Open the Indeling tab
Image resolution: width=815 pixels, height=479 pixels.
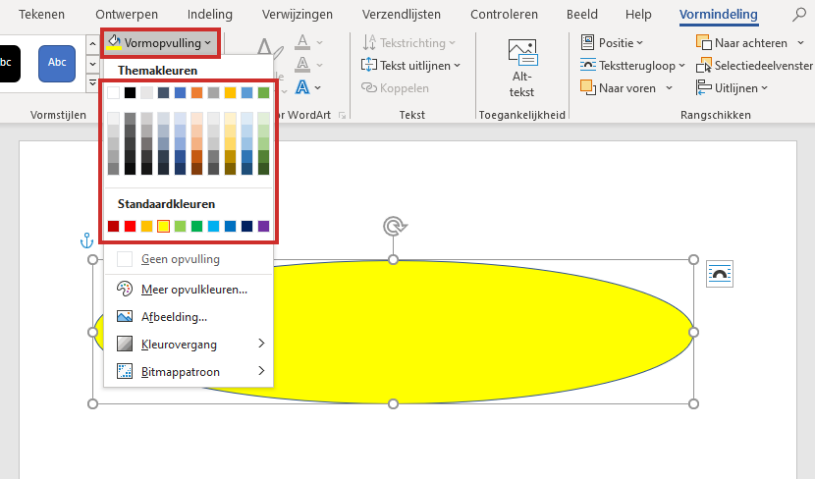210,15
